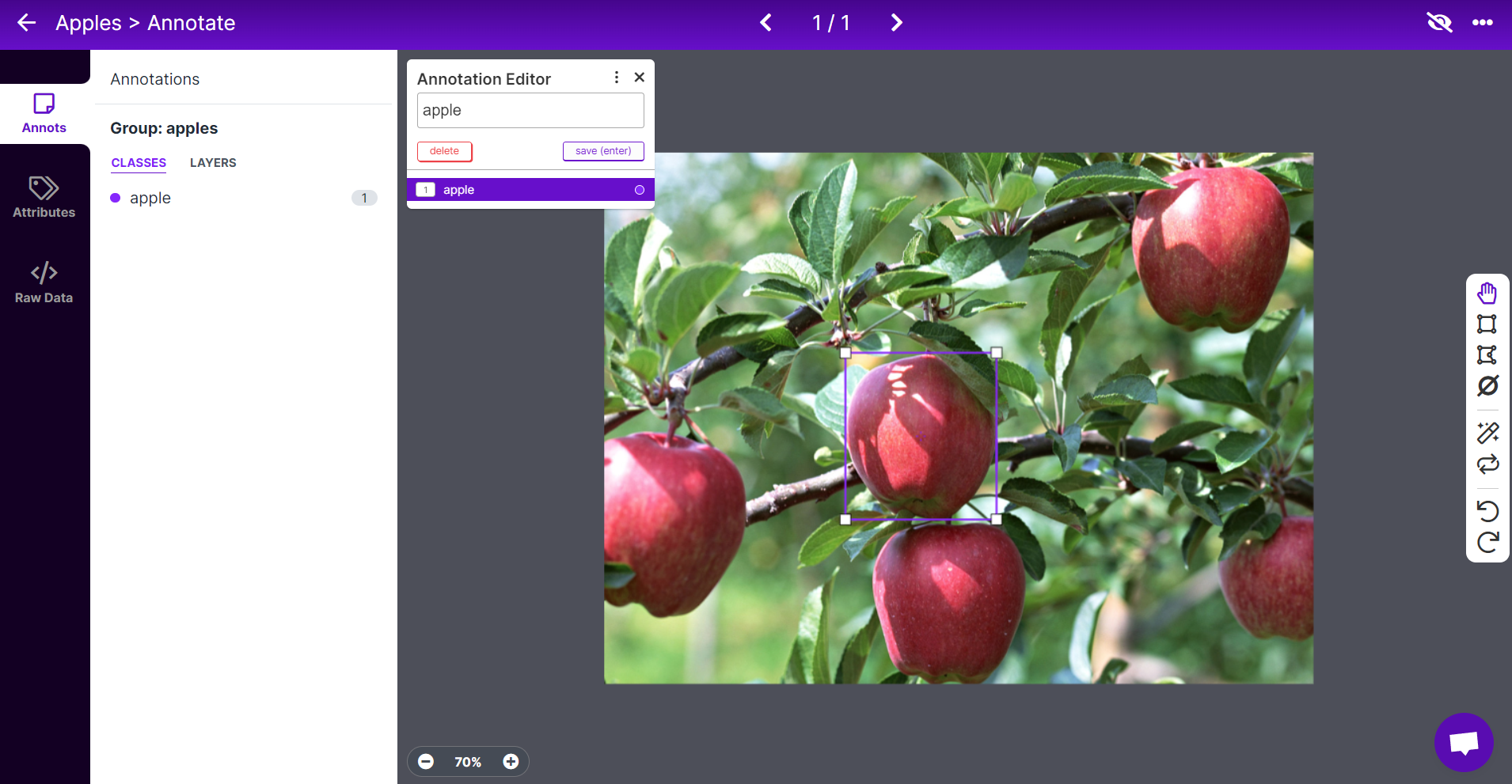The height and width of the screenshot is (784, 1512).
Task: Open the Annots sidebar panel
Action: click(x=44, y=114)
